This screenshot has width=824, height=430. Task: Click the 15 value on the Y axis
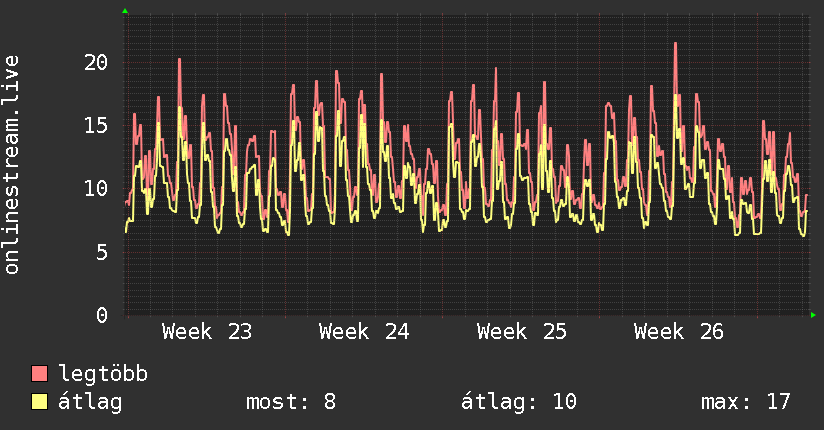pos(96,126)
